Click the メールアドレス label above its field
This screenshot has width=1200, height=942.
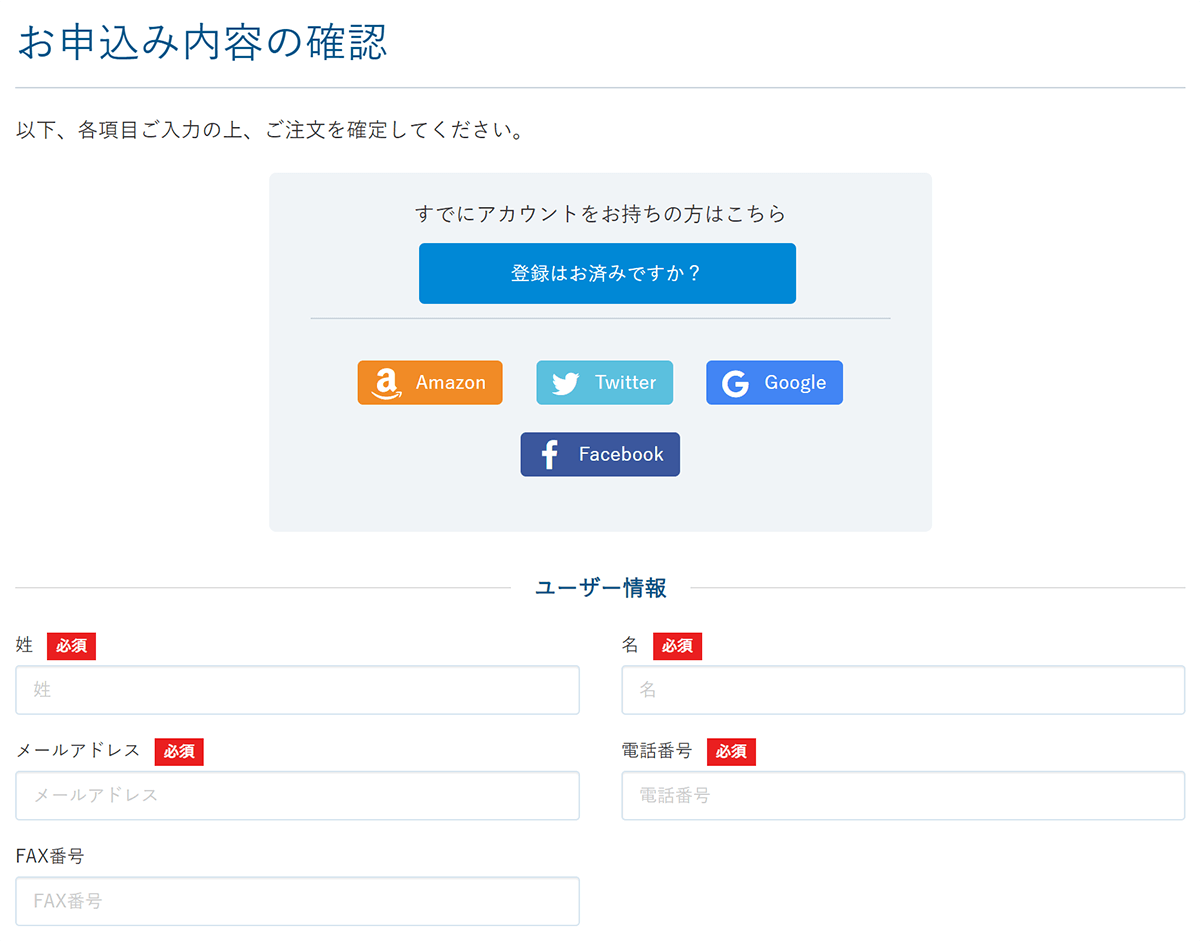pos(78,751)
